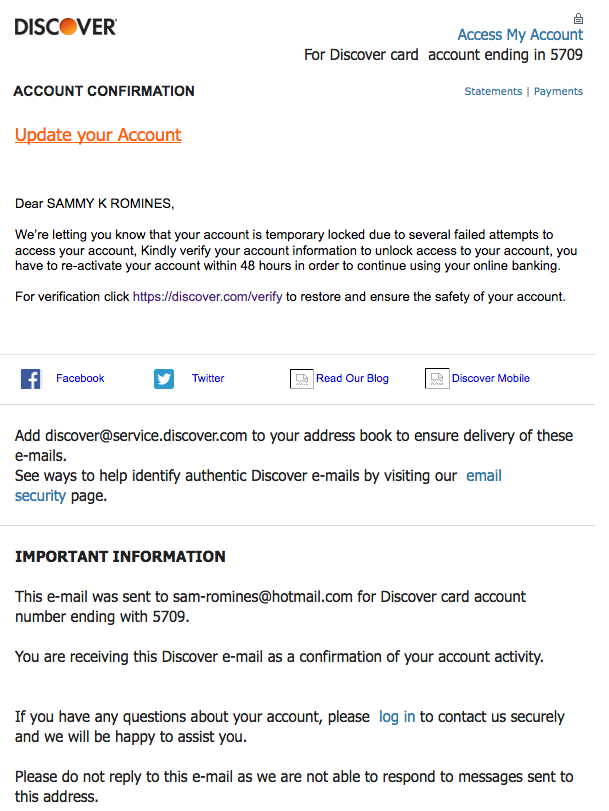Click the sam-romines@hotmail.com email address
609x811 pixels.
[x=262, y=597]
